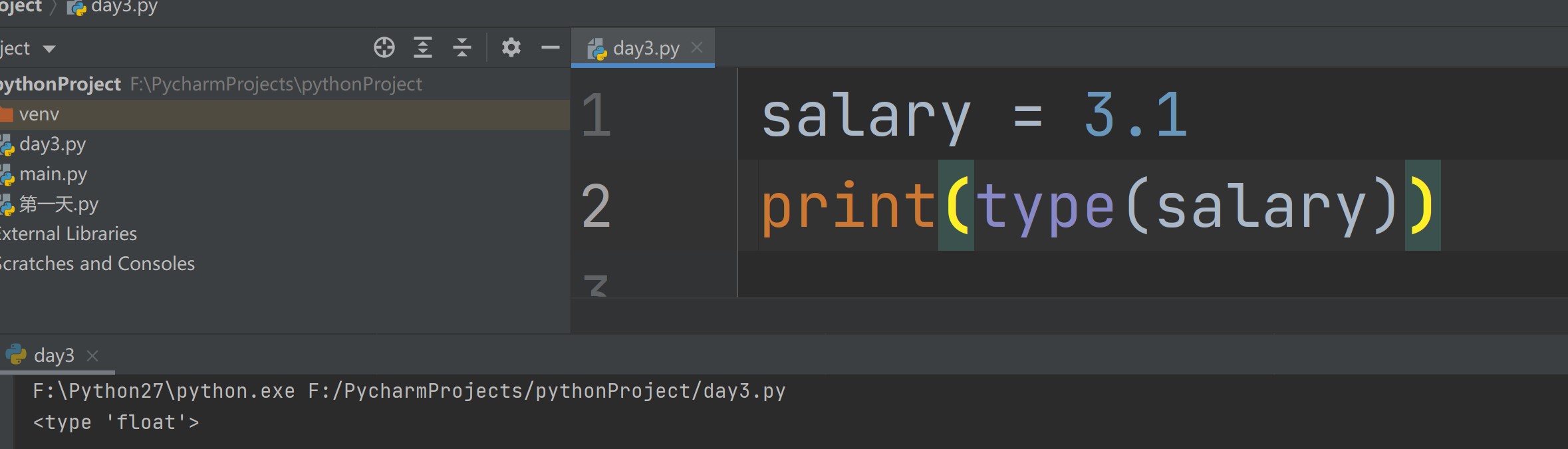Hide the Project tool window with minus icon
This screenshot has width=1568, height=449.
pyautogui.click(x=550, y=48)
